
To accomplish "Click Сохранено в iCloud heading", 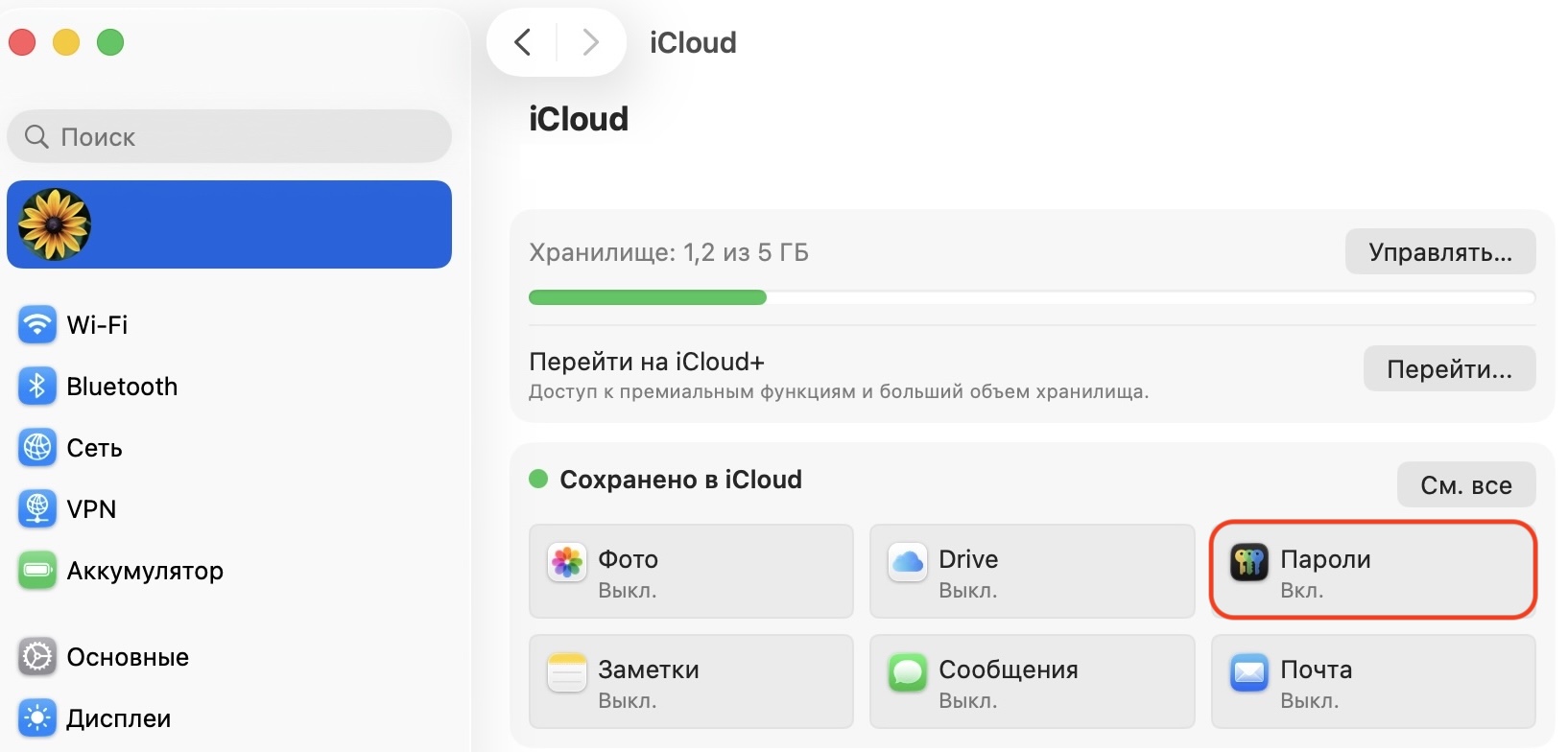I will coord(680,480).
